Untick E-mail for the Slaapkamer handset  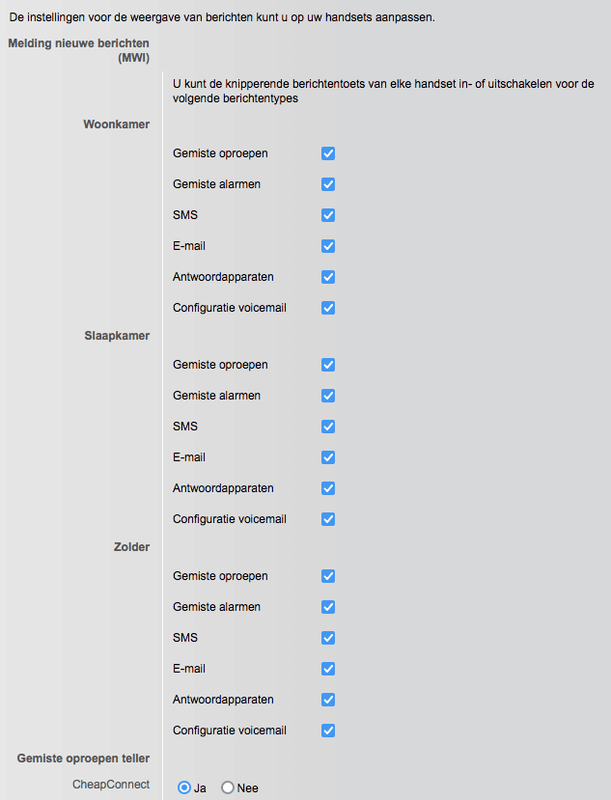[x=328, y=458]
